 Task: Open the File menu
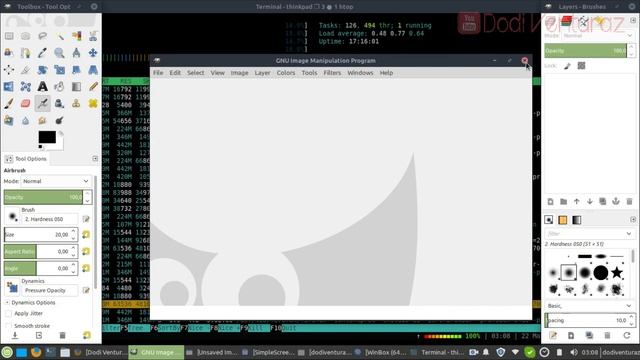(158, 73)
